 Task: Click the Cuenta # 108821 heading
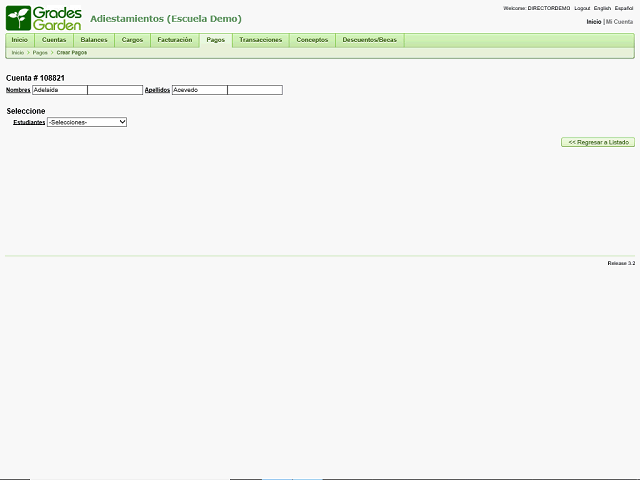(x=35, y=78)
